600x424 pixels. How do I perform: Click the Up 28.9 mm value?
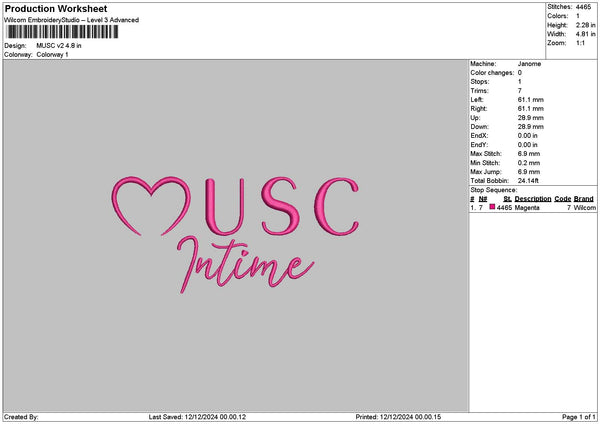point(530,118)
